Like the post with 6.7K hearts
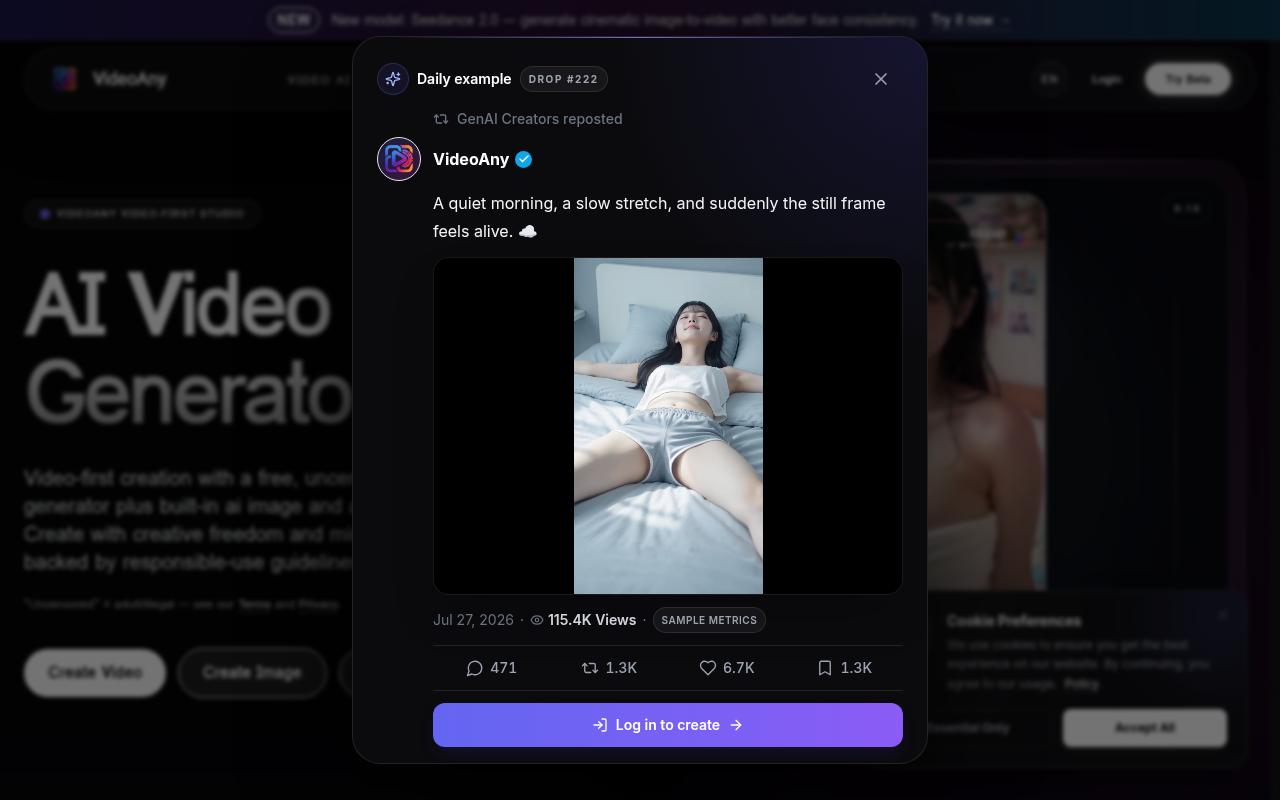The width and height of the screenshot is (1280, 800). pos(727,668)
